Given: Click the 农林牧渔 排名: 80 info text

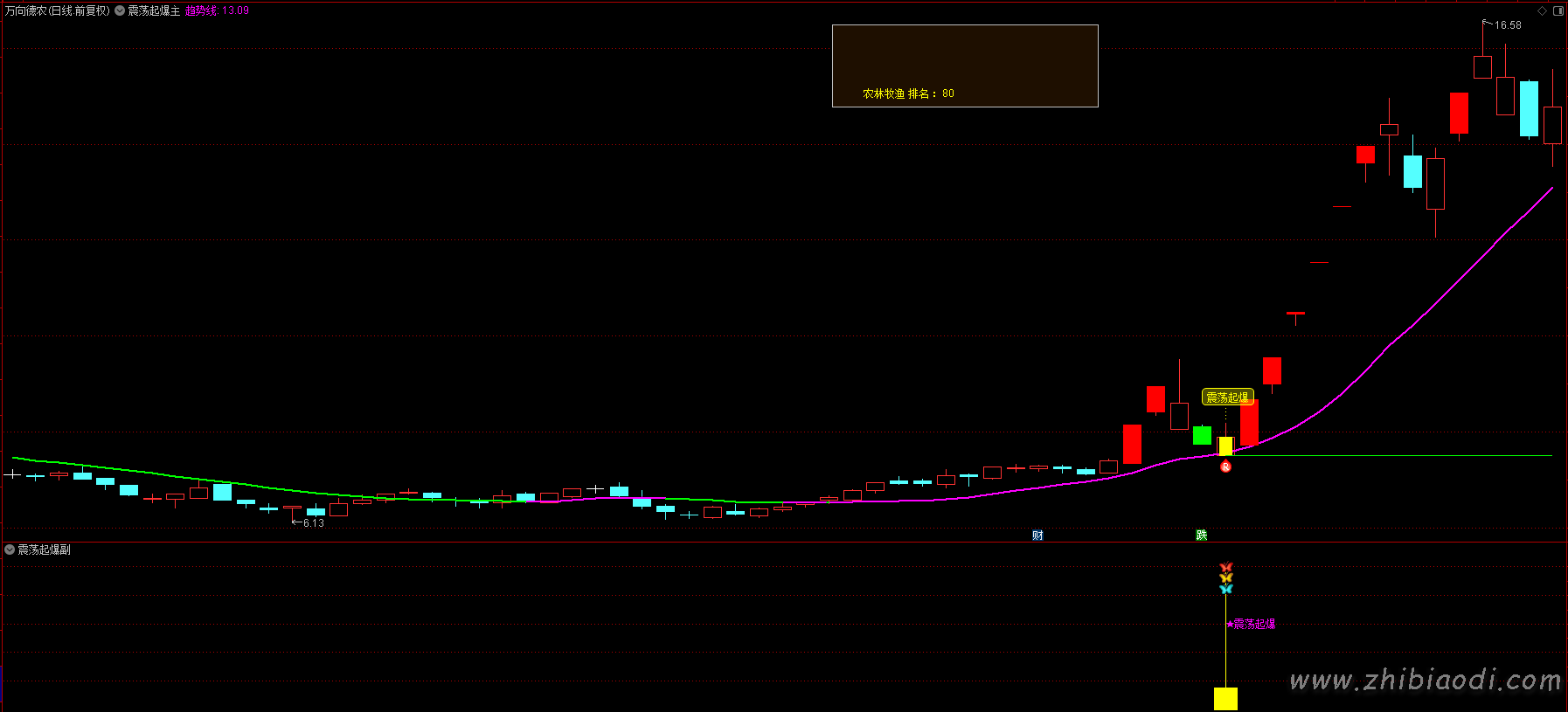Looking at the screenshot, I should (908, 93).
